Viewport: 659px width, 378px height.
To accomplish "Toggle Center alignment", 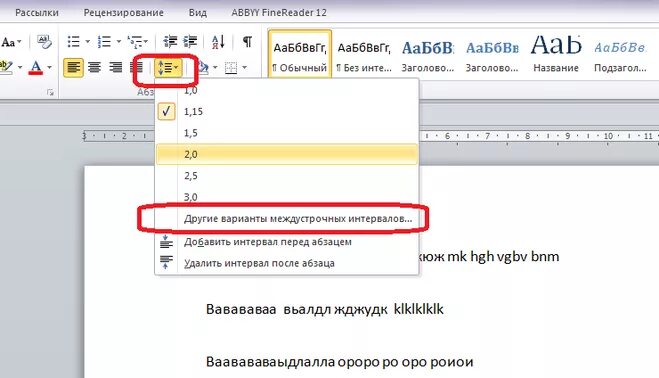I will click(x=94, y=67).
